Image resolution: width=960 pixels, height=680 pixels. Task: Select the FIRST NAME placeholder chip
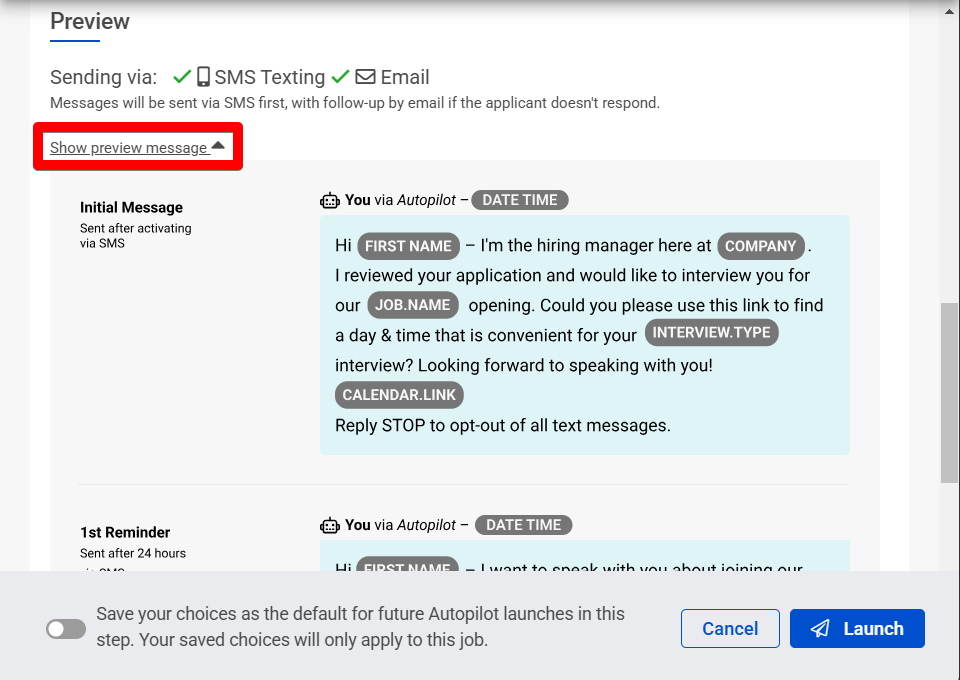(x=408, y=246)
